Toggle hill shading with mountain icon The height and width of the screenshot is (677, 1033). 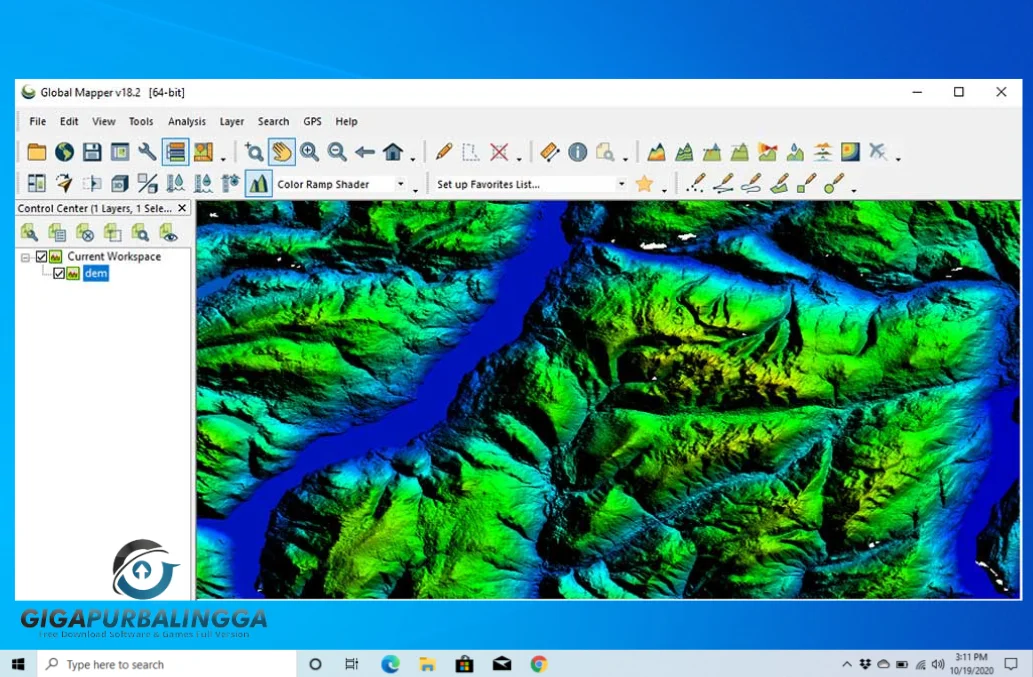[x=259, y=183]
